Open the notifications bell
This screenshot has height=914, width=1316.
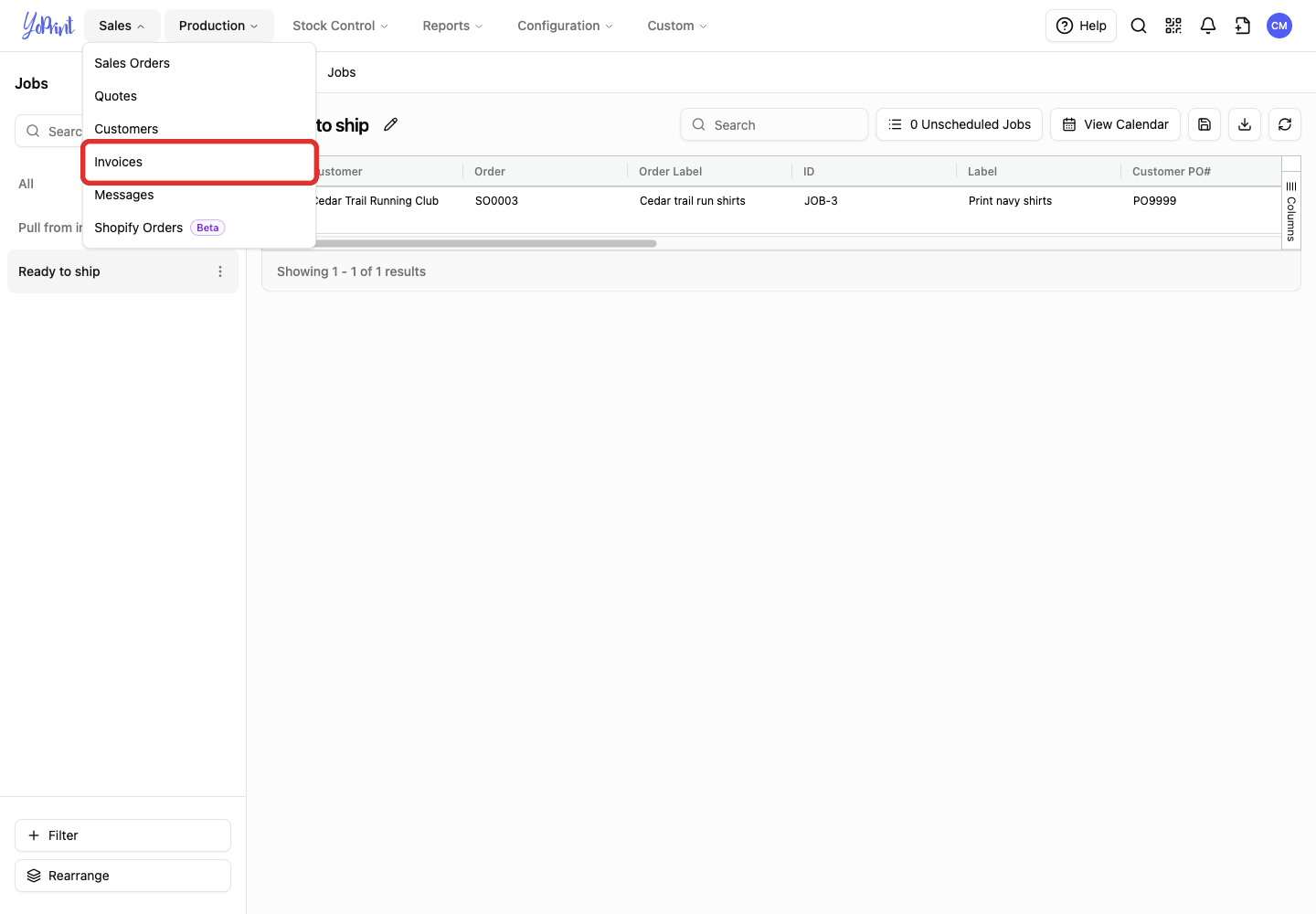click(x=1208, y=26)
